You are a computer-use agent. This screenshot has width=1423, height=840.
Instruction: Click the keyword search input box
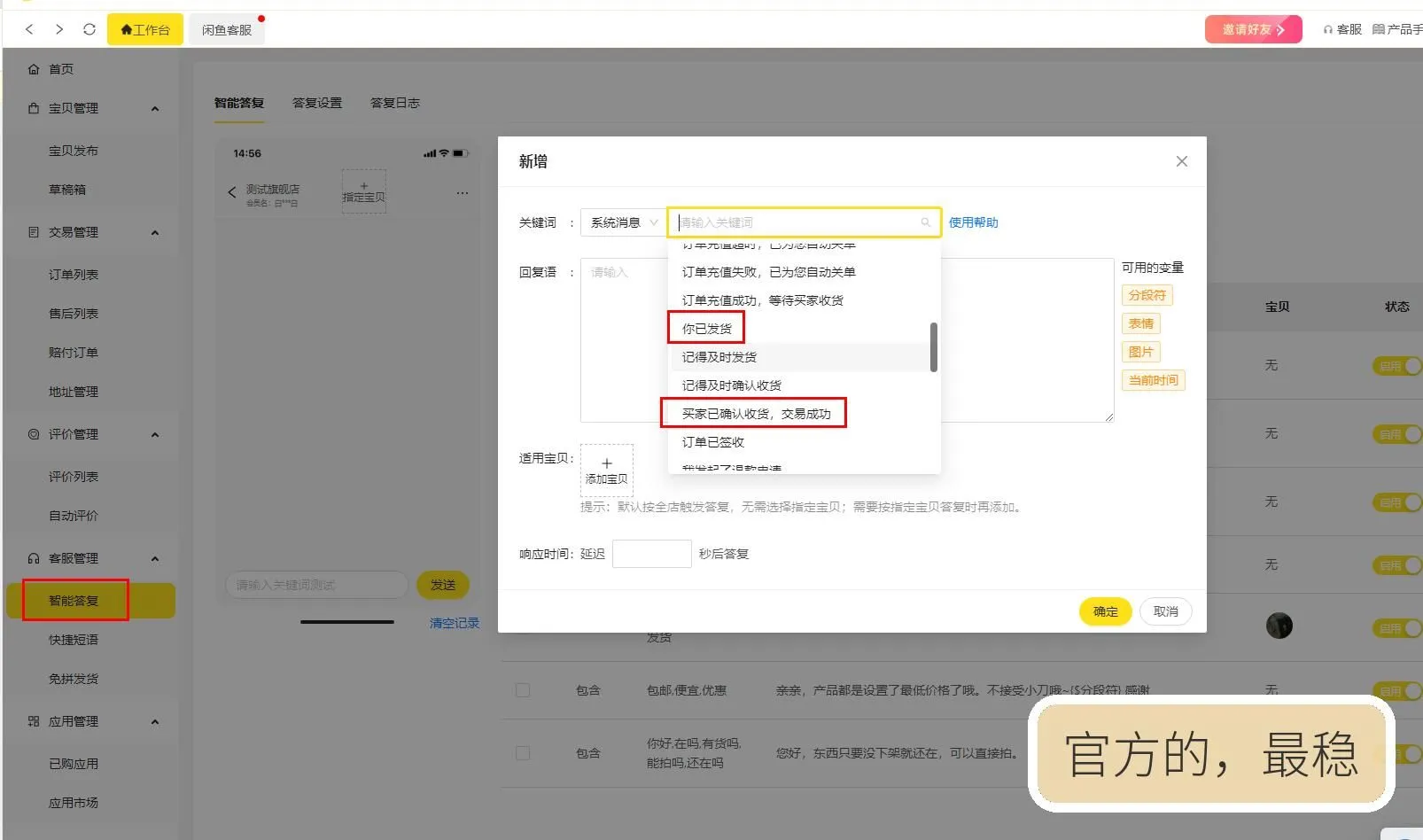[x=804, y=222]
